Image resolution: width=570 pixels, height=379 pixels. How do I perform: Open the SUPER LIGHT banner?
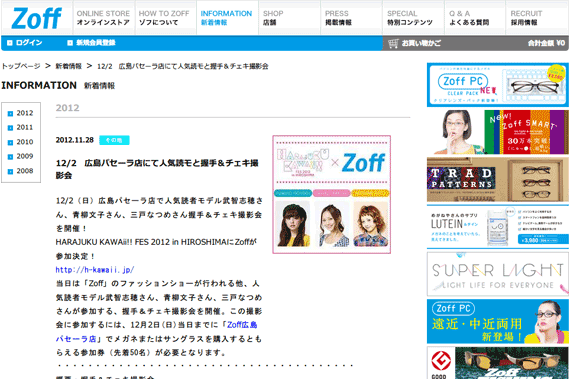(498, 274)
